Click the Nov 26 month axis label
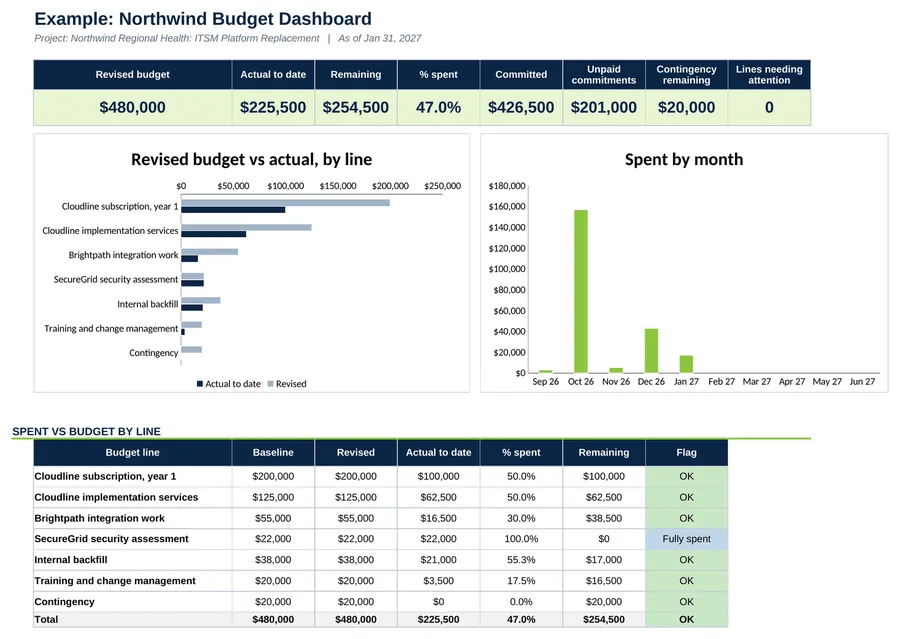 pos(616,382)
